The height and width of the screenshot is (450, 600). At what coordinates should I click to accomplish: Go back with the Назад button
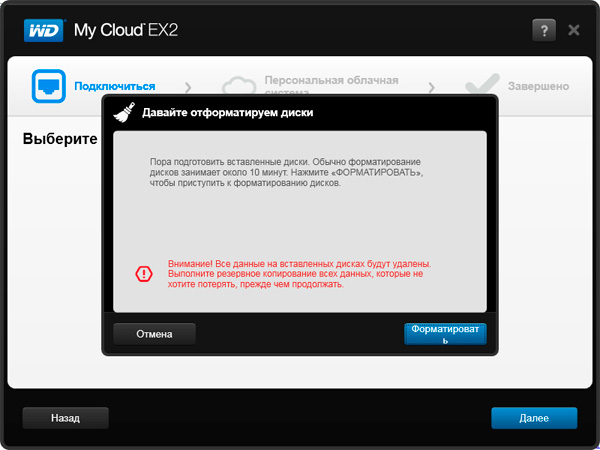65,417
